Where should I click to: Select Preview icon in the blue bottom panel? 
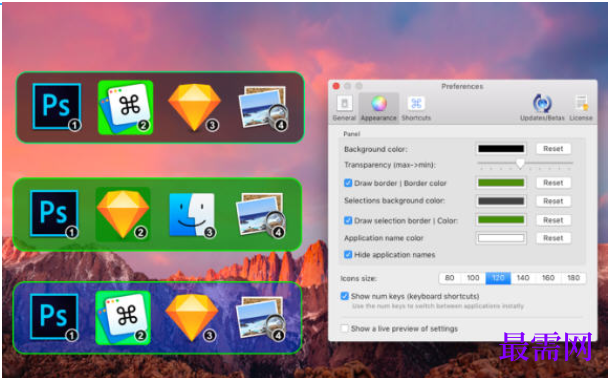(x=261, y=318)
